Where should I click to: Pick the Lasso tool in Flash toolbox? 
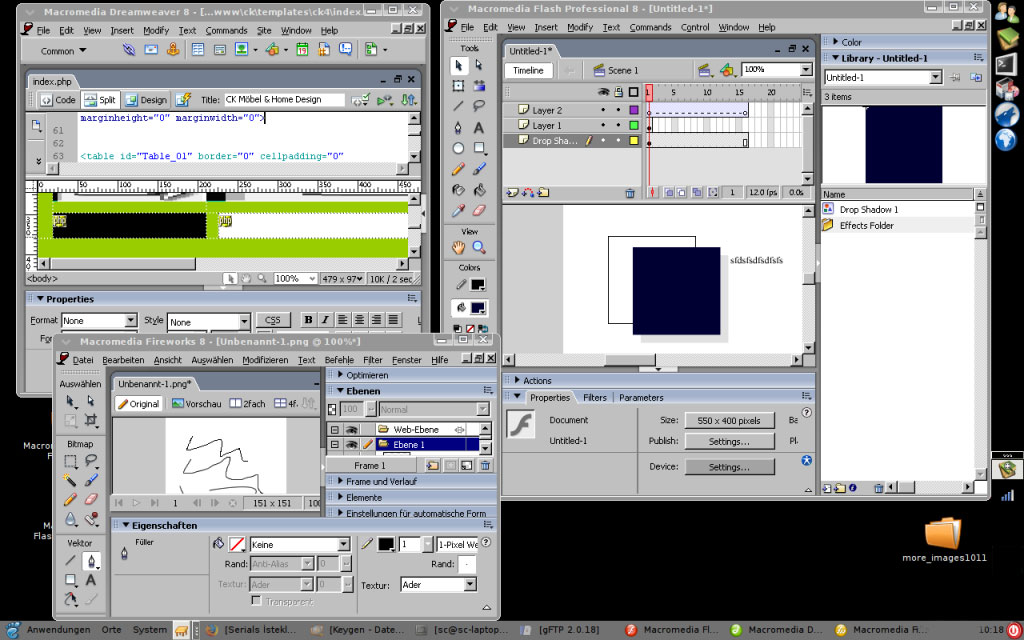point(479,106)
